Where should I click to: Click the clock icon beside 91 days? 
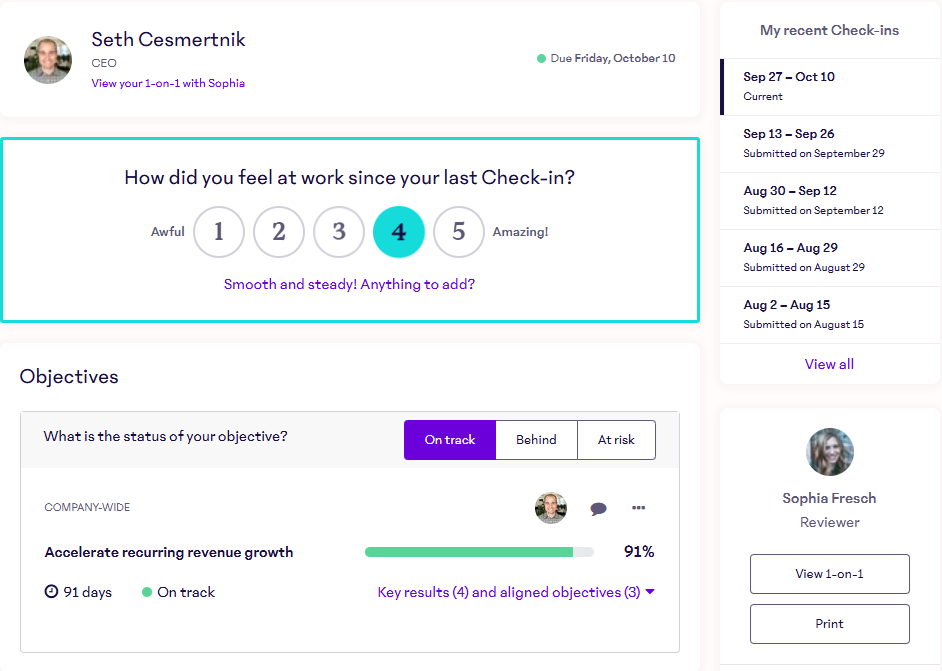coord(52,592)
